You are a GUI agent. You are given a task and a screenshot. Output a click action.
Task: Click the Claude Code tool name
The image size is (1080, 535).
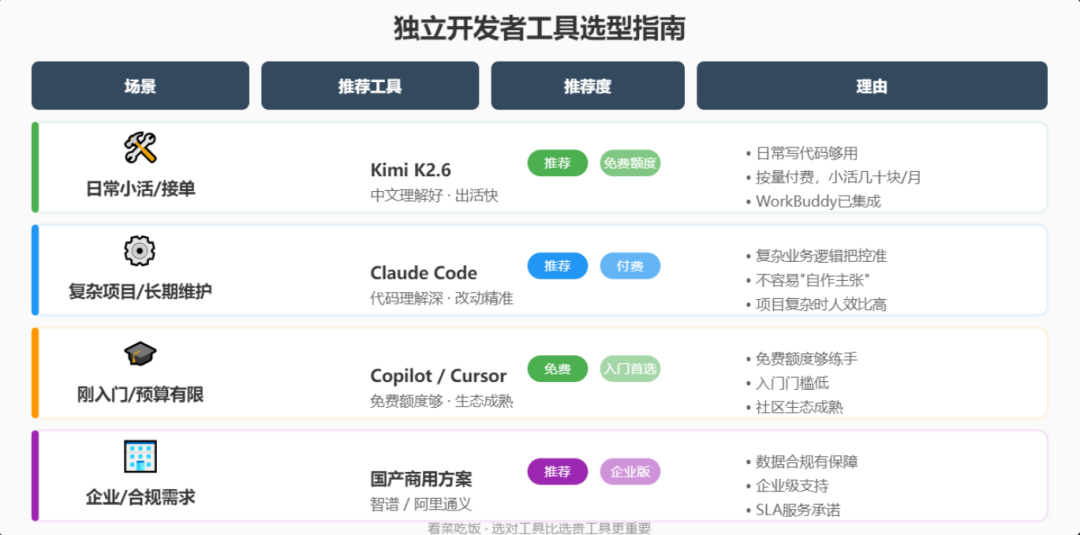[x=424, y=273]
